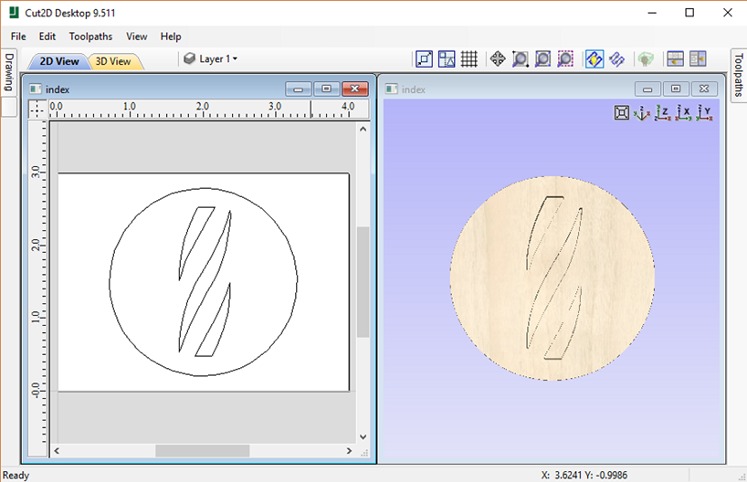
Task: Click the isometric view axes icon
Action: click(x=642, y=113)
